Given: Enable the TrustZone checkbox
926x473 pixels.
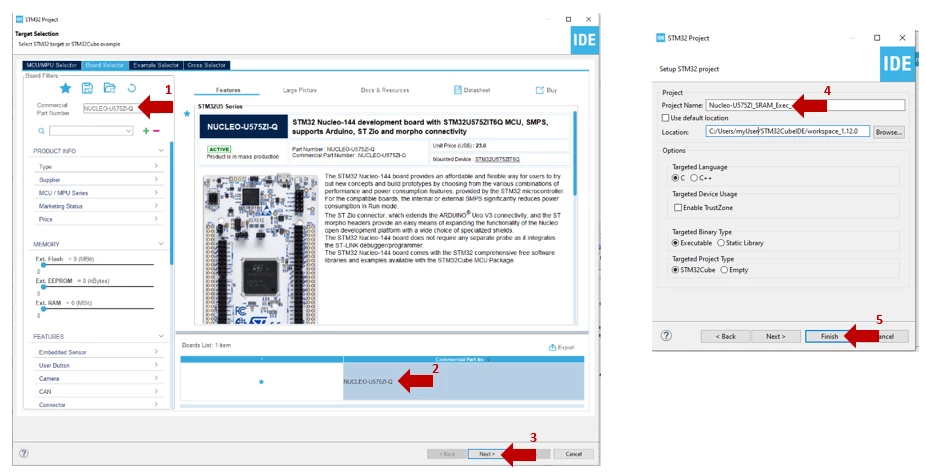Looking at the screenshot, I should coord(678,208).
